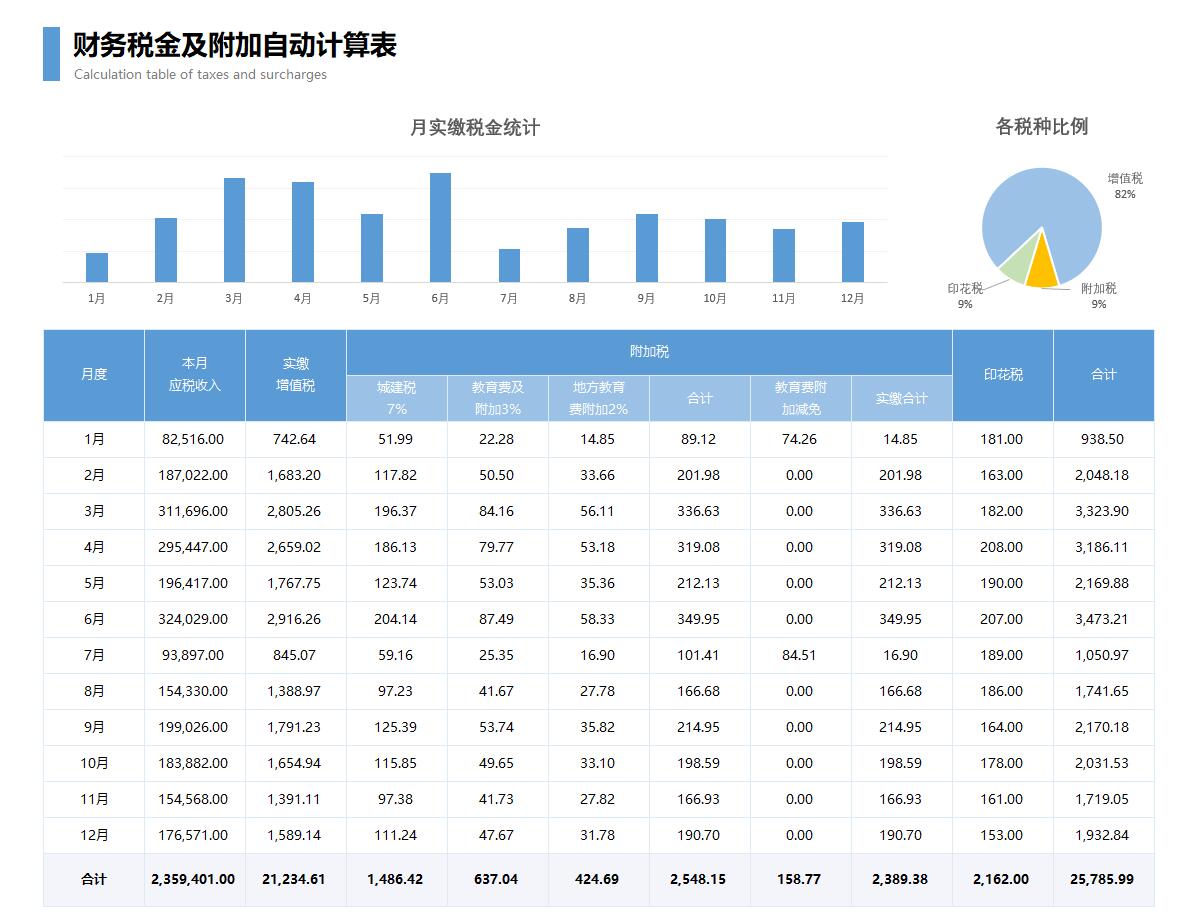
Task: Click the 6月 bar in the bar chart
Action: (x=440, y=228)
